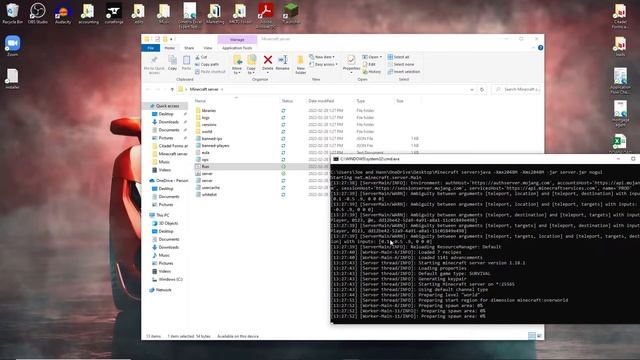Click the Manage contextual tab
This screenshot has height=360, width=640.
tap(237, 40)
